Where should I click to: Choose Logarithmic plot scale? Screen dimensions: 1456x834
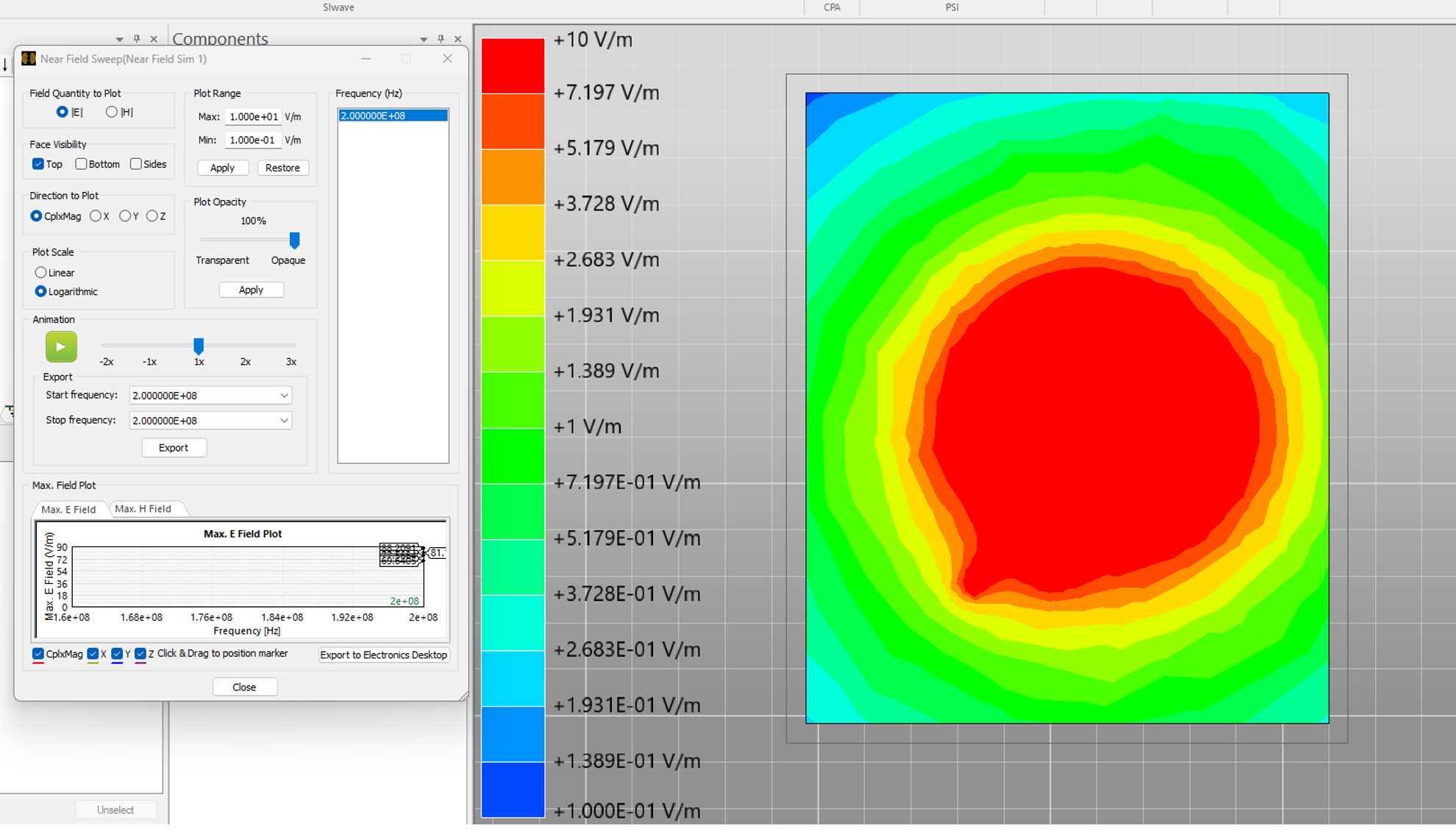click(x=41, y=292)
